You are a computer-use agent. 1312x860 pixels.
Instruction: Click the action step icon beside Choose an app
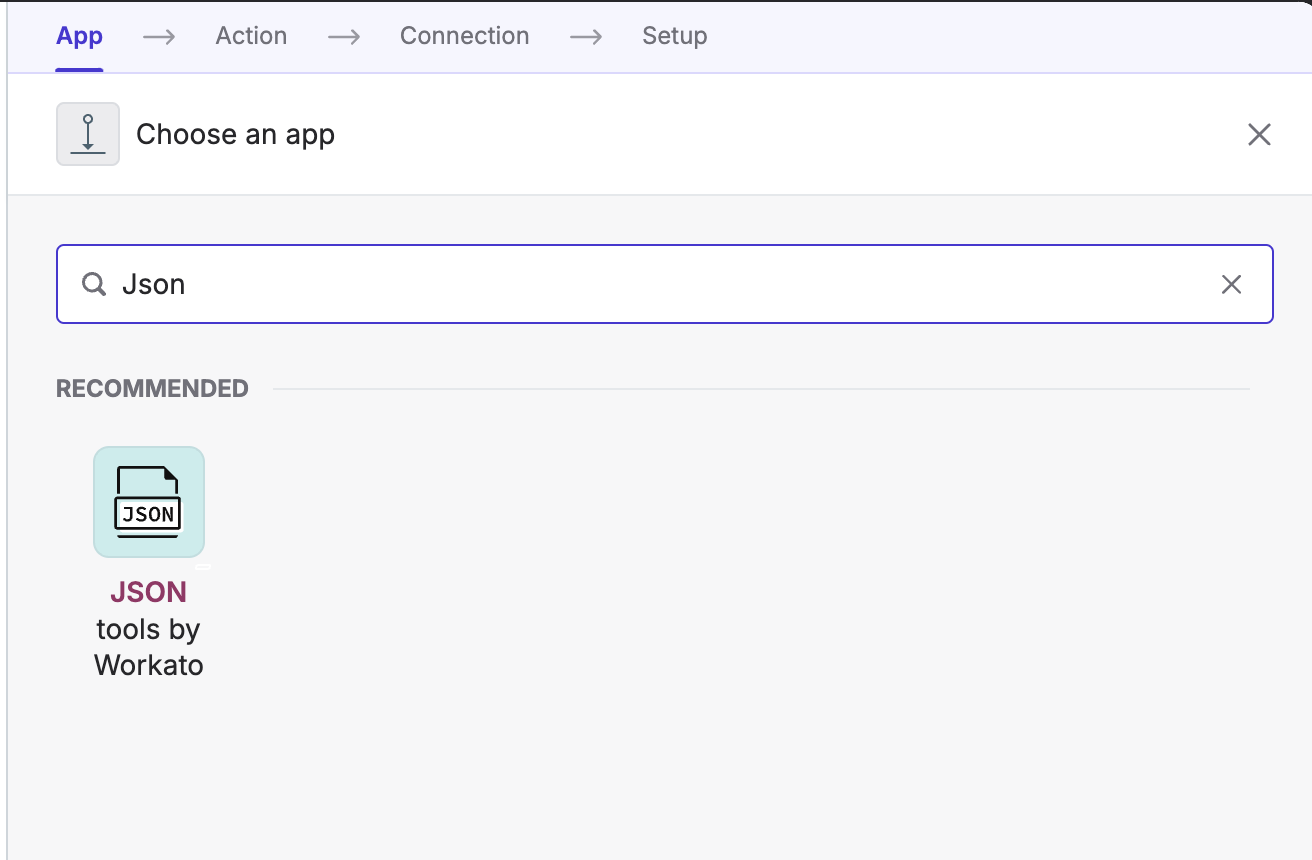tap(88, 134)
